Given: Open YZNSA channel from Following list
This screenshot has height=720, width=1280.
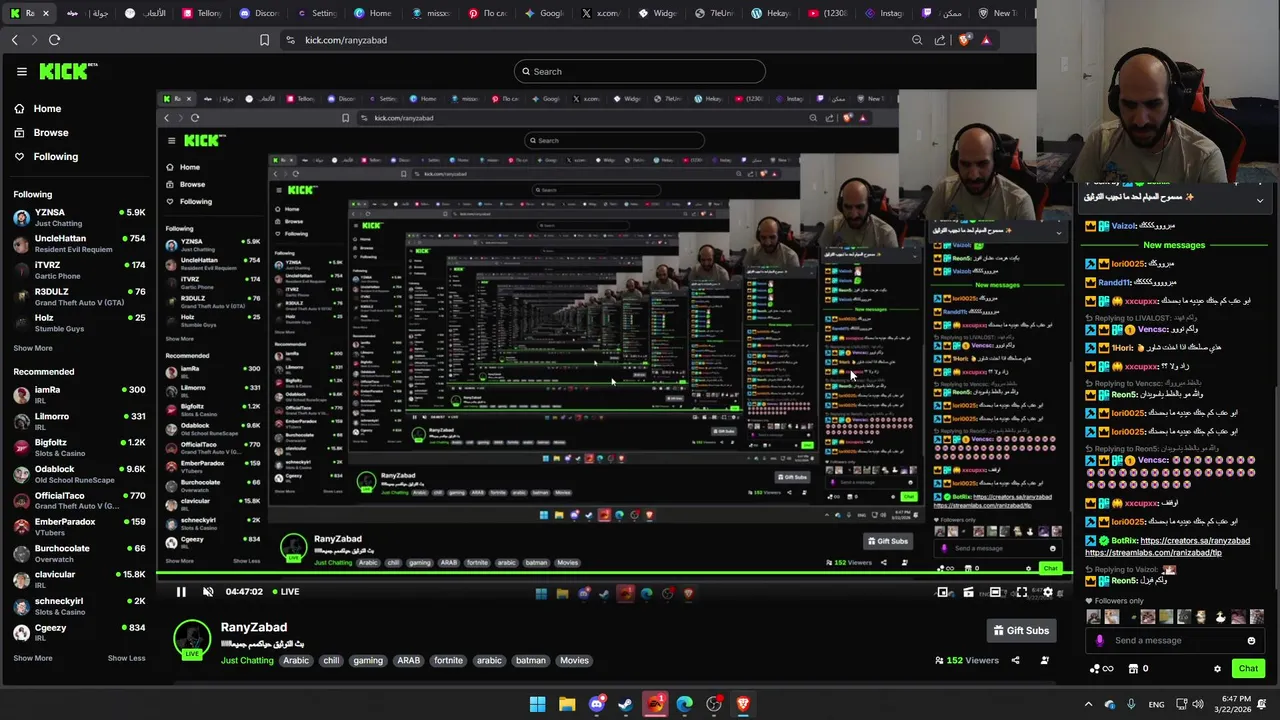Looking at the screenshot, I should (79, 217).
